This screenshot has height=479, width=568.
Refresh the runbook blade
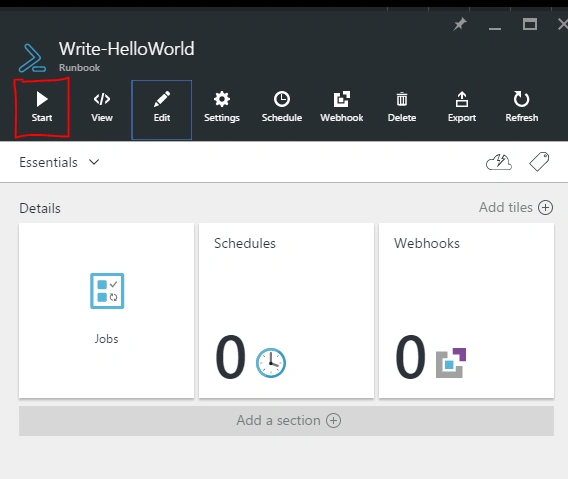coord(522,108)
